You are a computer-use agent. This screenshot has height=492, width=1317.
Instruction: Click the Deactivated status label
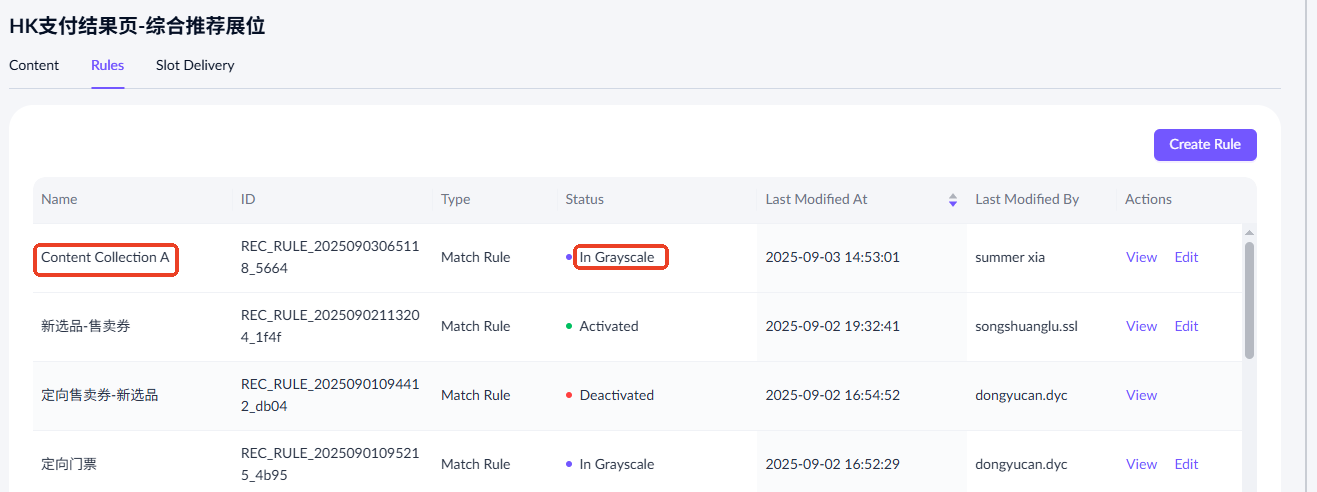coord(616,396)
